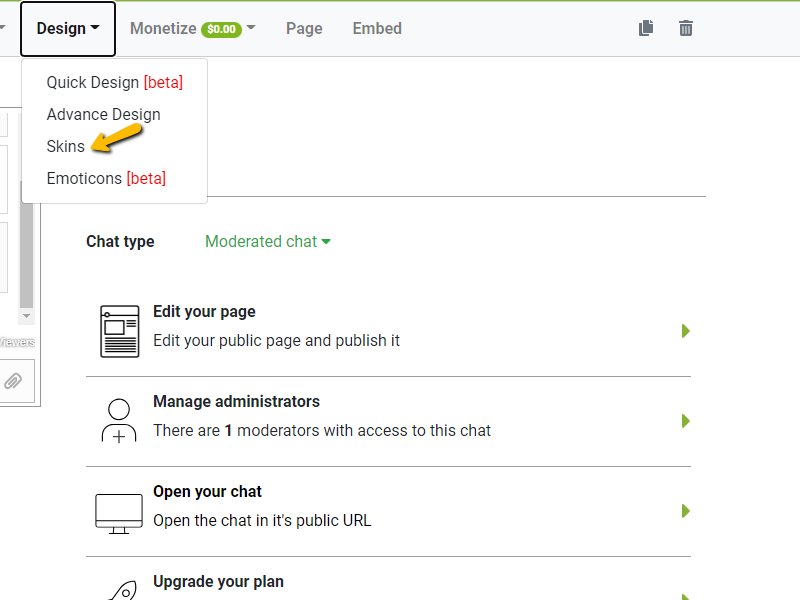This screenshot has height=600, width=800.
Task: Expand Open your chat with green arrow
Action: point(686,511)
